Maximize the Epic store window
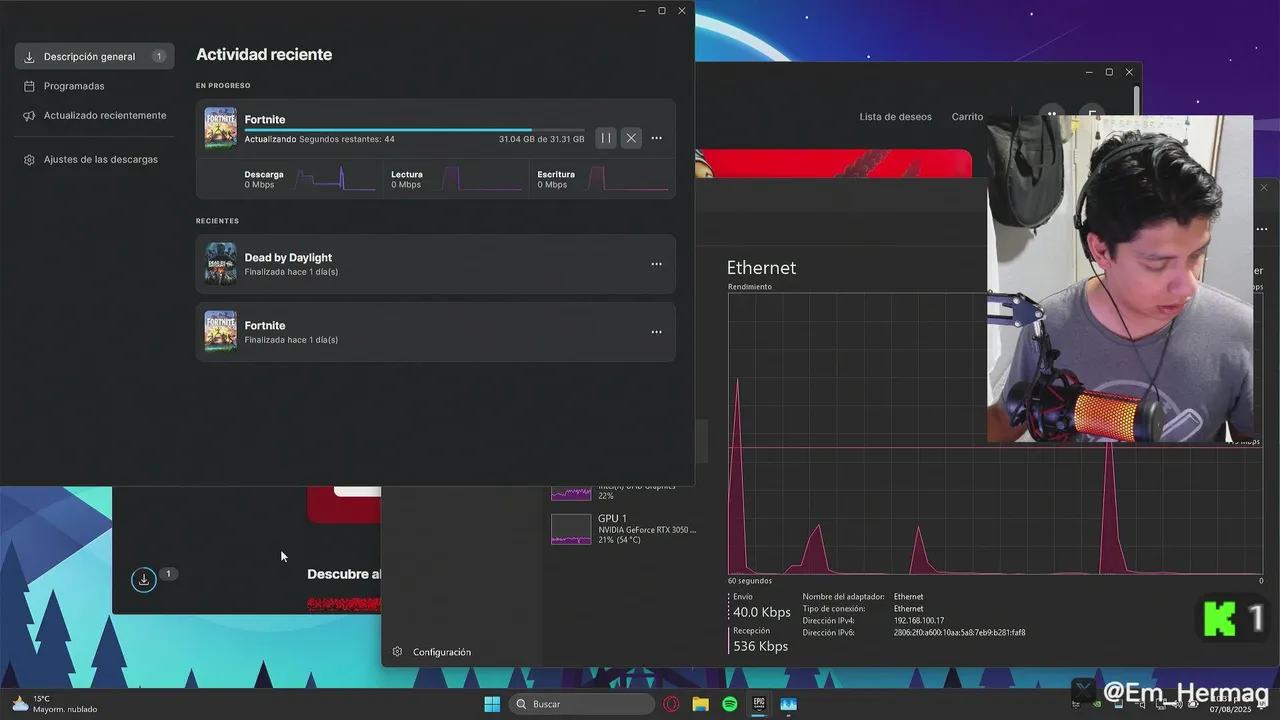The image size is (1280, 720). (x=1109, y=72)
